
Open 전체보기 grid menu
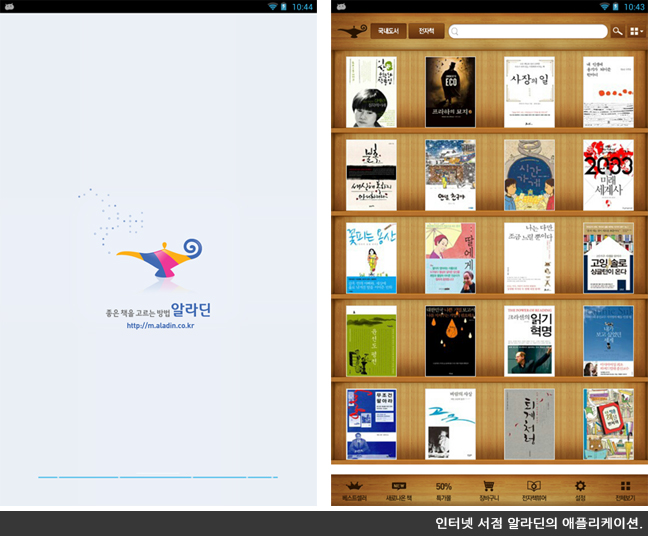coord(625,491)
